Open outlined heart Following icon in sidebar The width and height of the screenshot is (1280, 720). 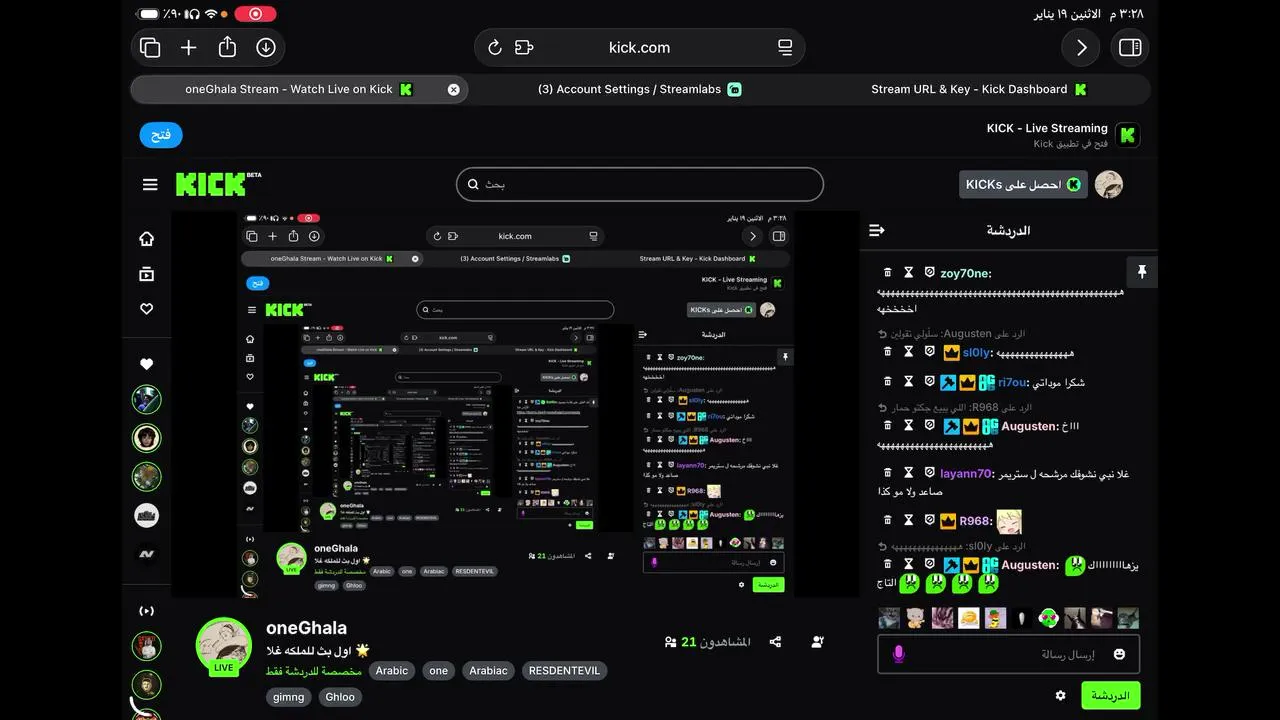[147, 309]
